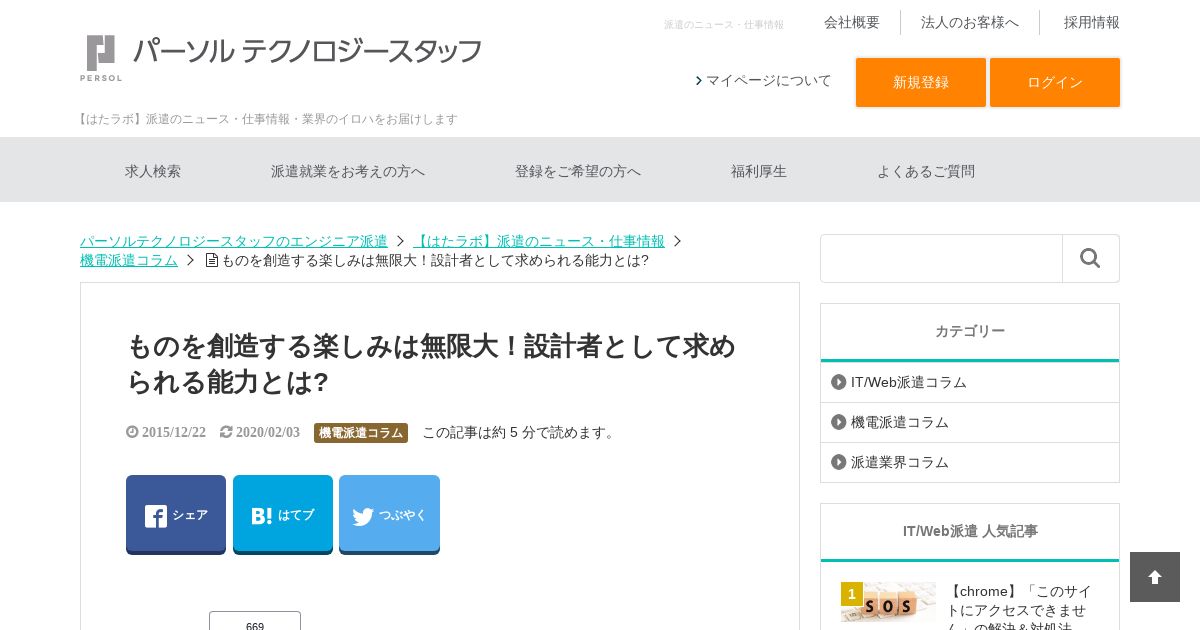The width and height of the screenshot is (1200, 630).
Task: Click the arrow icon beside IT/Web派遣コラム
Action: (x=838, y=382)
